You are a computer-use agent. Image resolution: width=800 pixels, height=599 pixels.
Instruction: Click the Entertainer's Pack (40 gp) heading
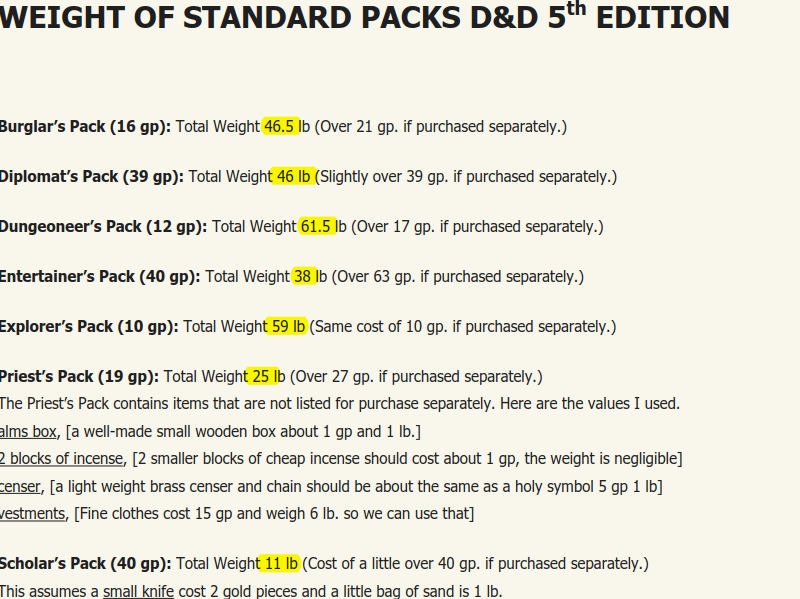point(100,277)
